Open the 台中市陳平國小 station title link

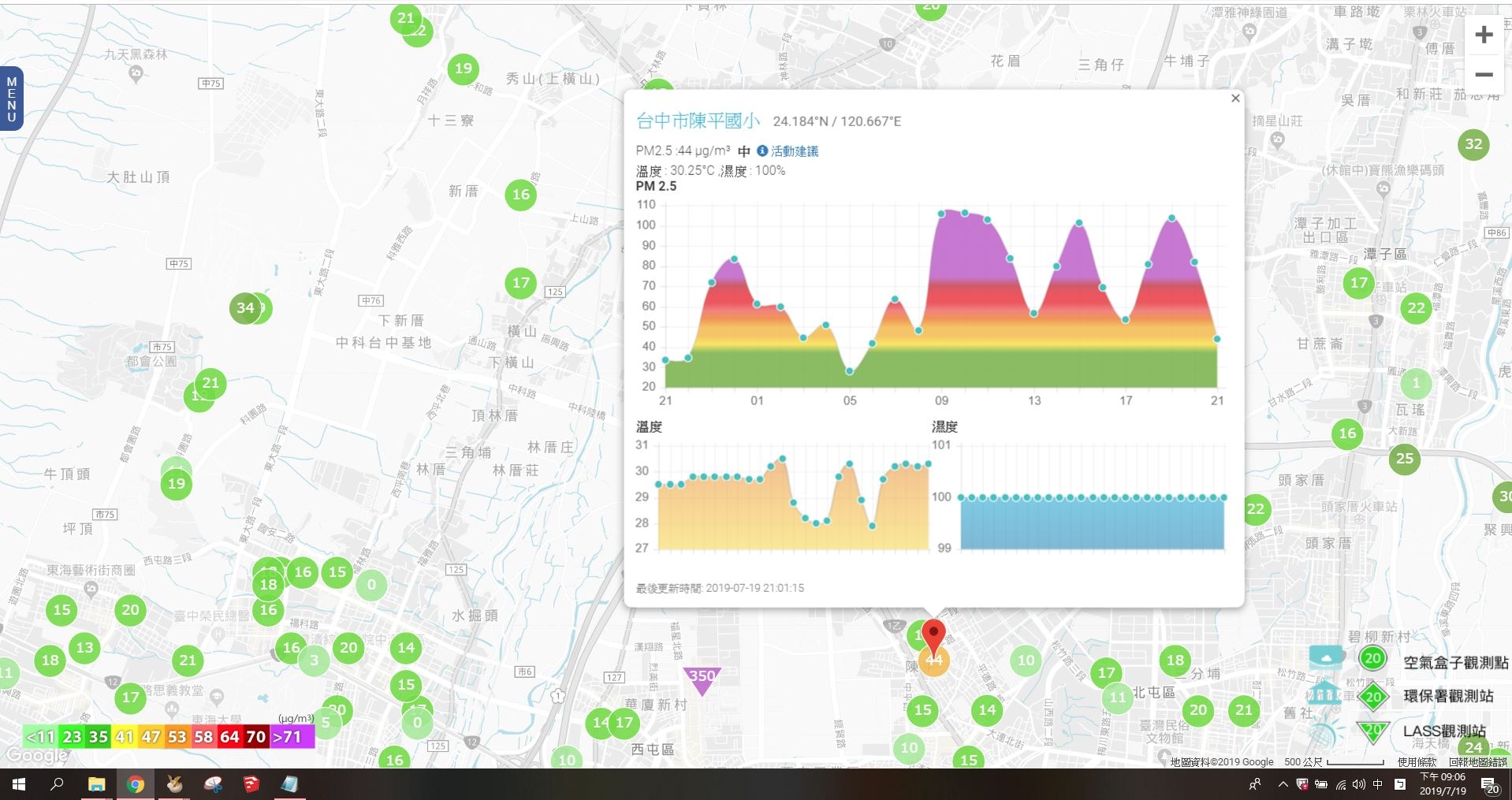point(698,121)
